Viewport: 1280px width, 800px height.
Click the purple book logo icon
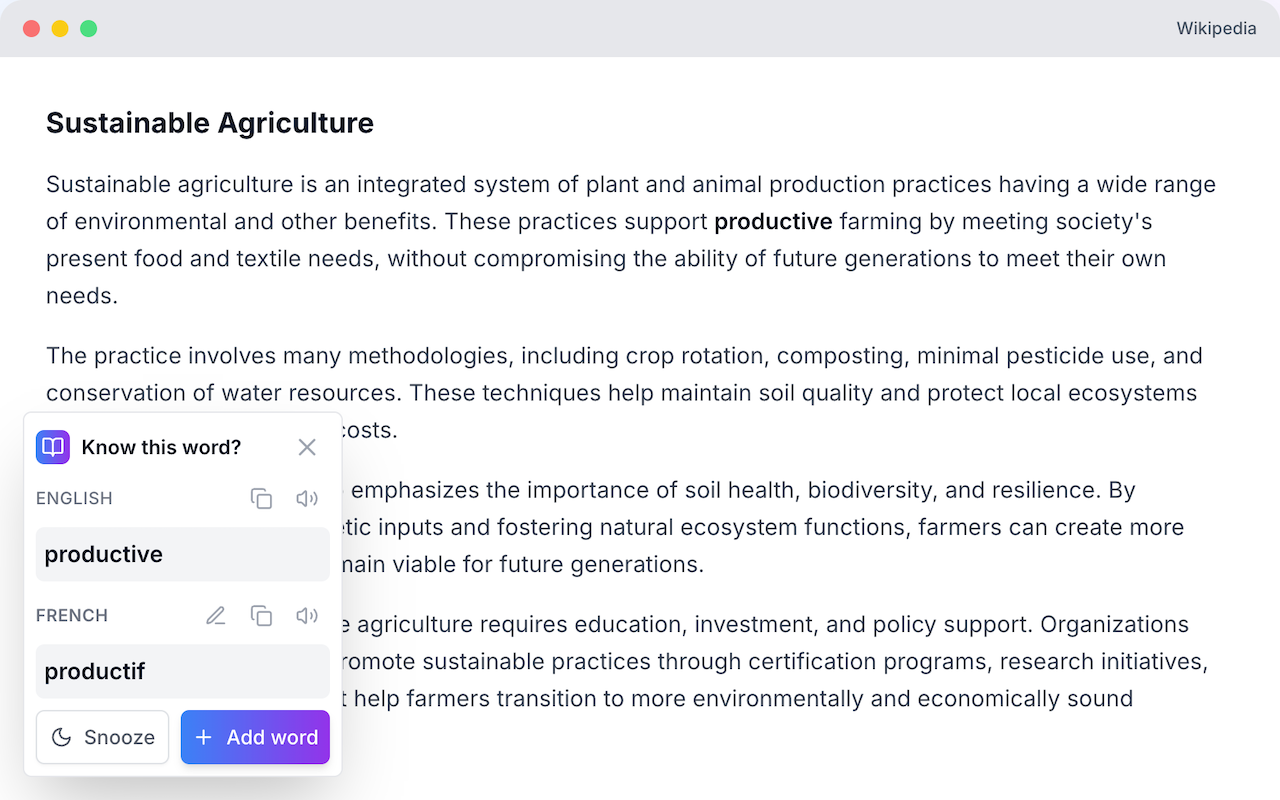[53, 447]
